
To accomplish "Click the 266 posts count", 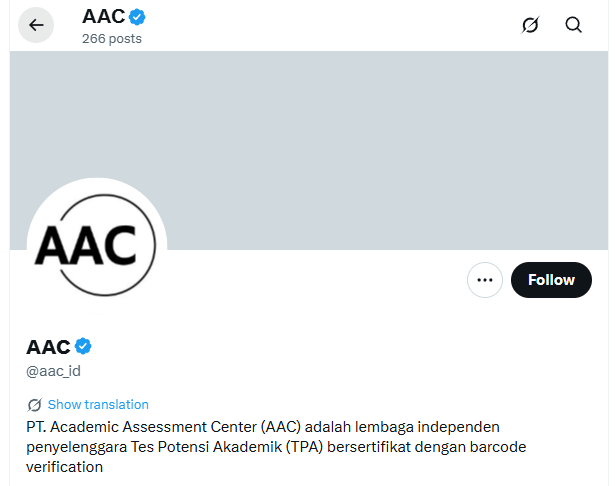I will point(112,39).
